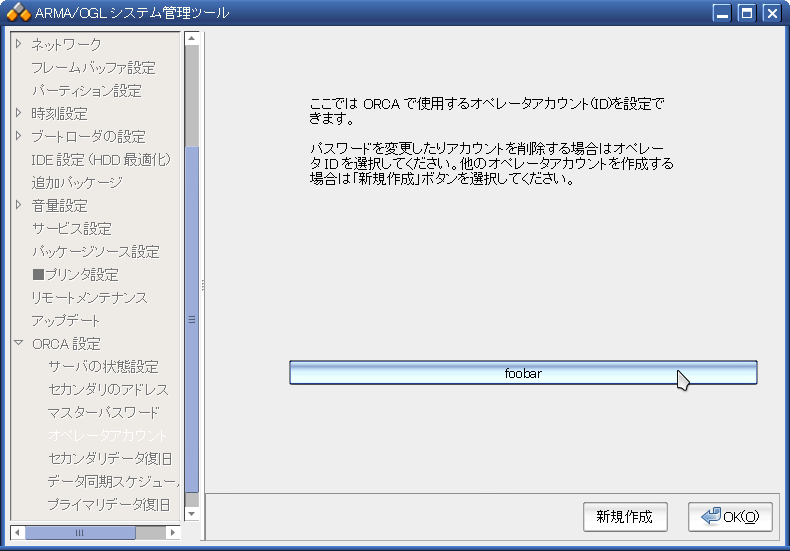Open the リモートメンテナンス entry
Viewport: 790px width, 551px height.
(x=89, y=297)
